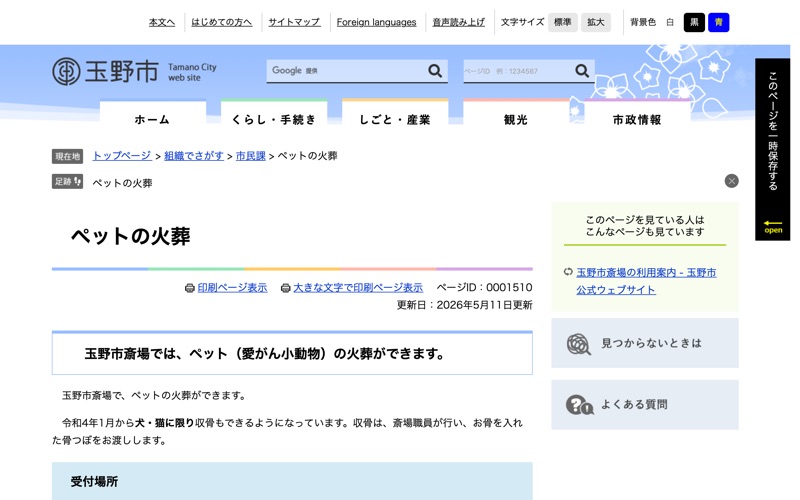The width and height of the screenshot is (800, 500).
Task: Click the ペットの火葬 page heading
Action: [131, 236]
